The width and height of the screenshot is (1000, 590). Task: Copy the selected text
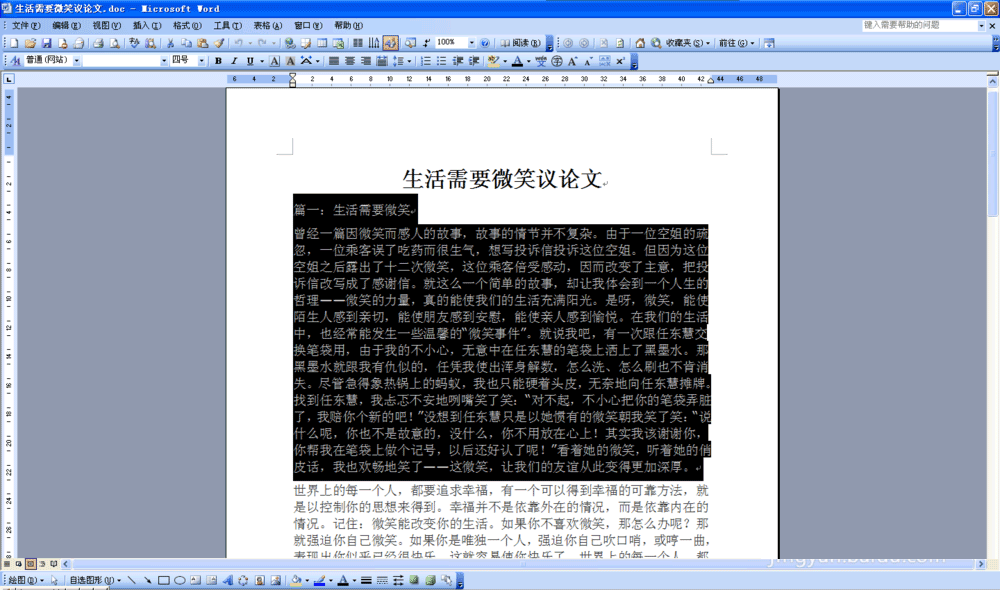pos(186,43)
